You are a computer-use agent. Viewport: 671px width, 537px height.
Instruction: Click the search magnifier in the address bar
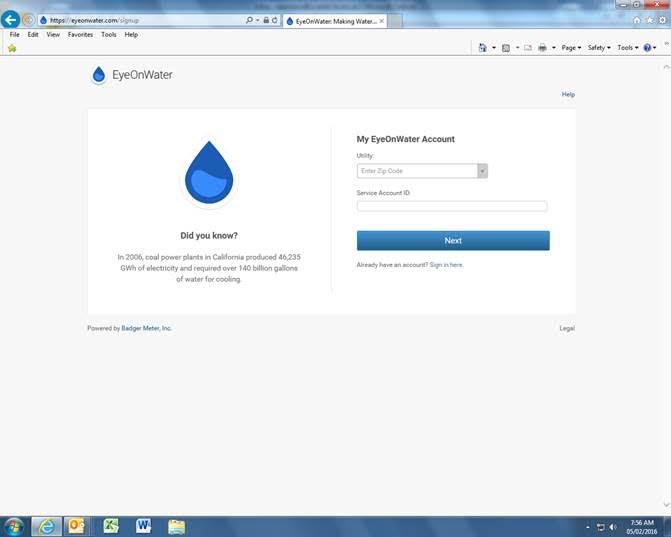249,20
